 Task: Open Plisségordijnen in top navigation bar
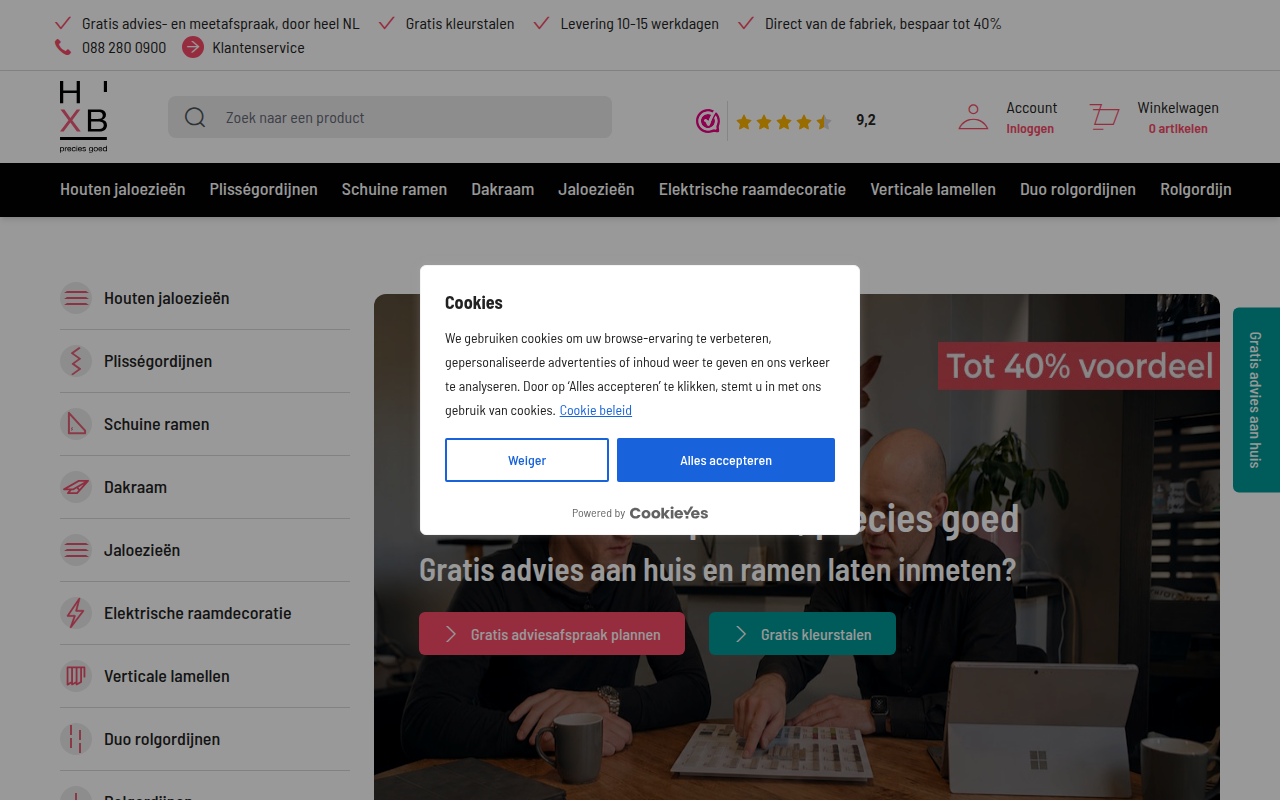click(264, 189)
